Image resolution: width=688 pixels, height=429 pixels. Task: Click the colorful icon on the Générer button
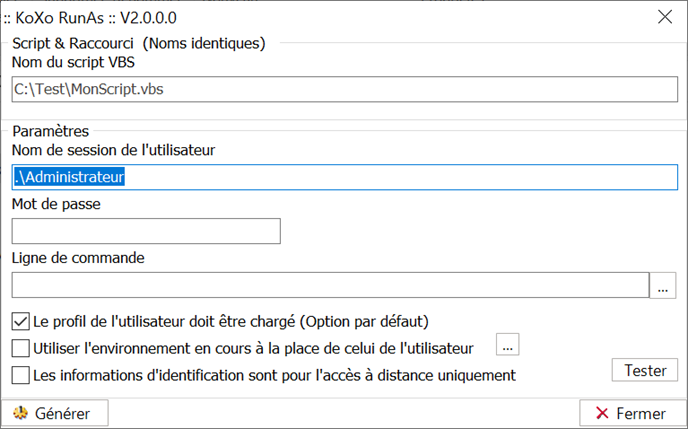point(20,413)
